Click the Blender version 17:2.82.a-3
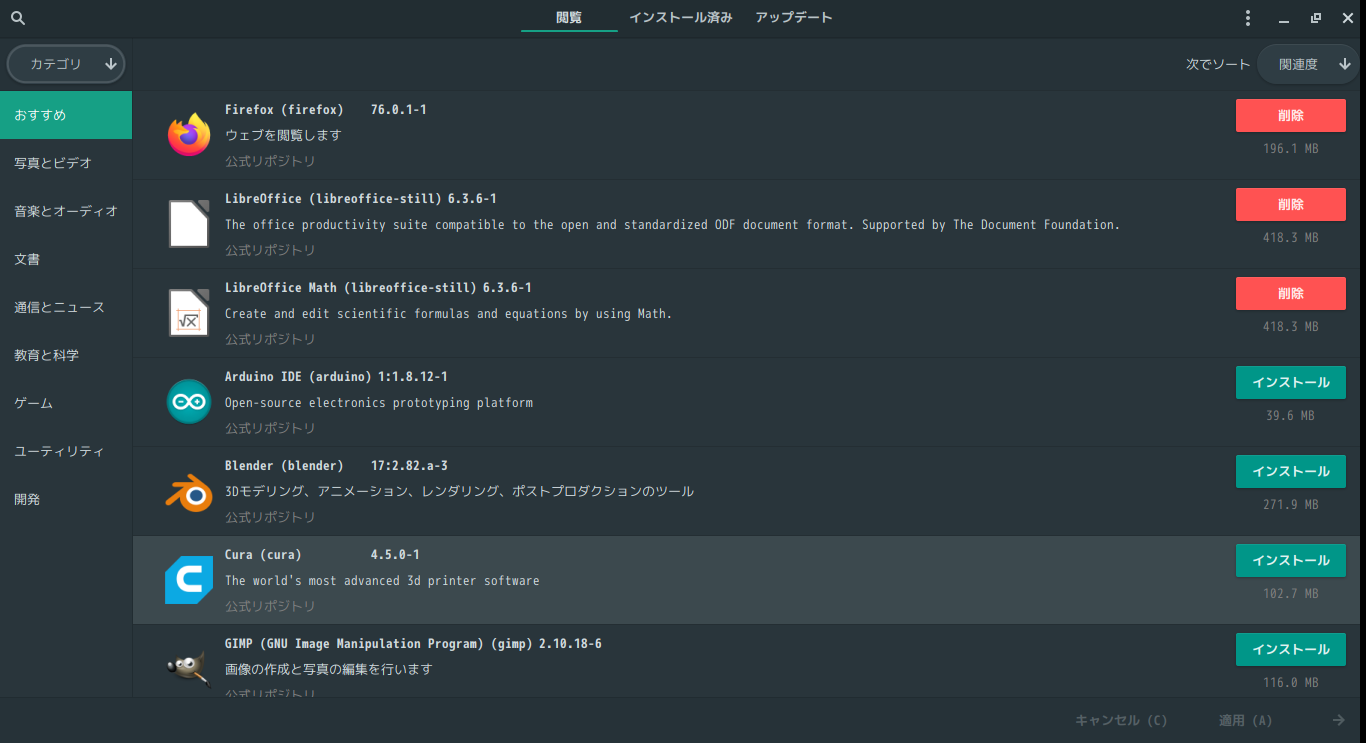 (x=409, y=465)
